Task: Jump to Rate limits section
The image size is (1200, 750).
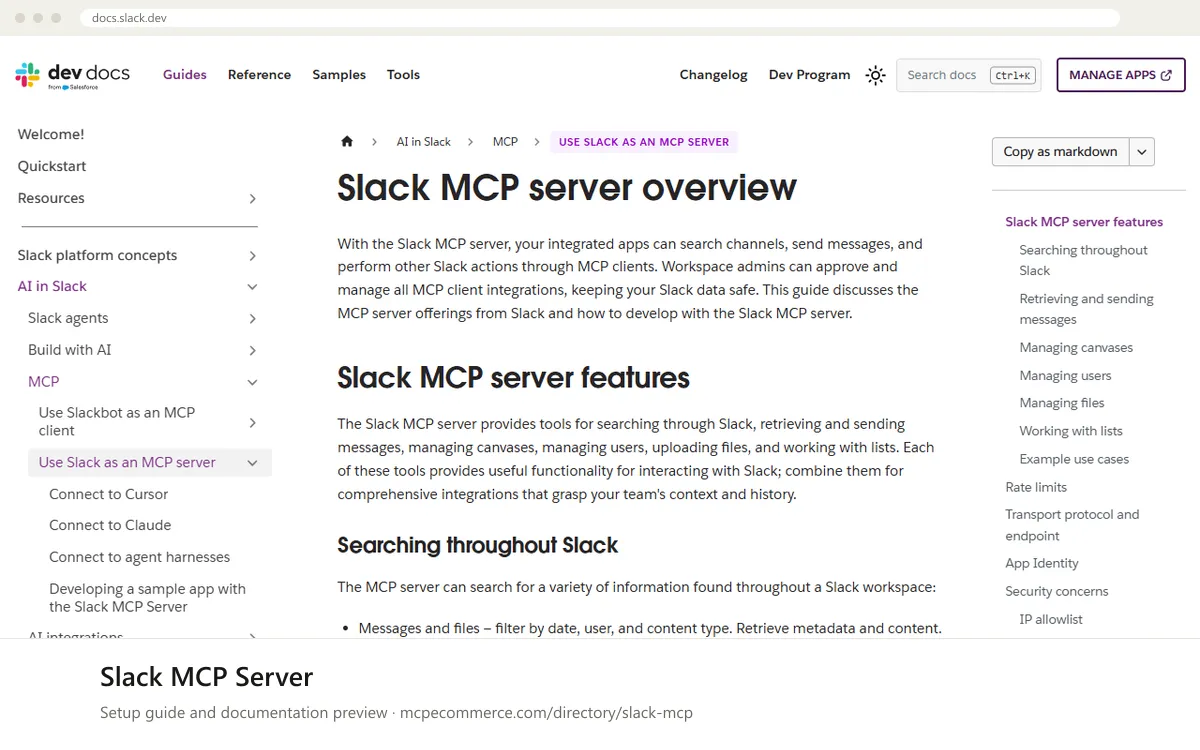Action: pos(1036,487)
